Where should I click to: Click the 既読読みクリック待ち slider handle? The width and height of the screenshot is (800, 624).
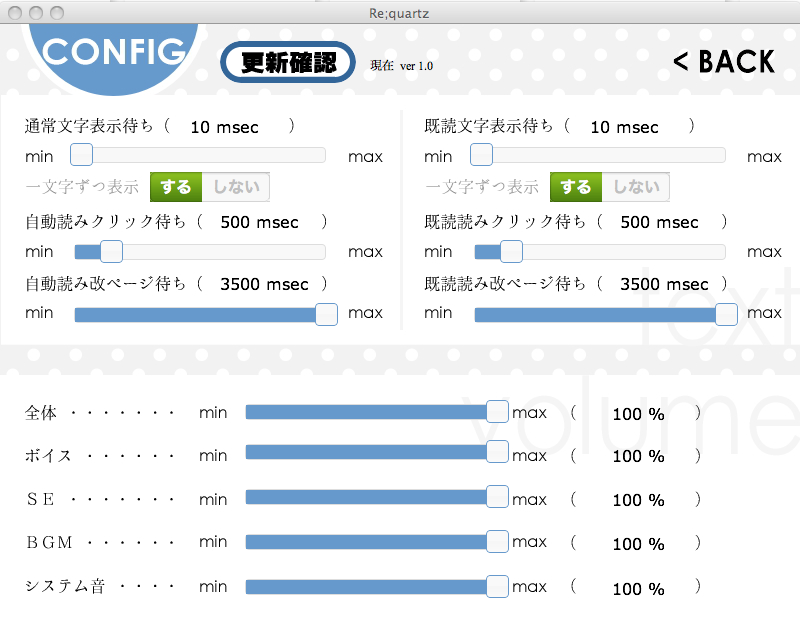coord(511,252)
